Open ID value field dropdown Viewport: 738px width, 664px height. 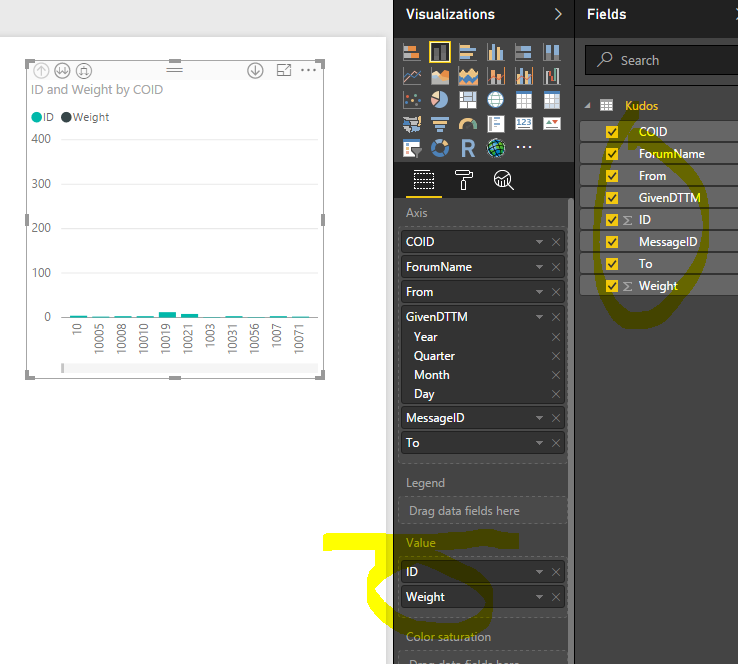[539, 572]
